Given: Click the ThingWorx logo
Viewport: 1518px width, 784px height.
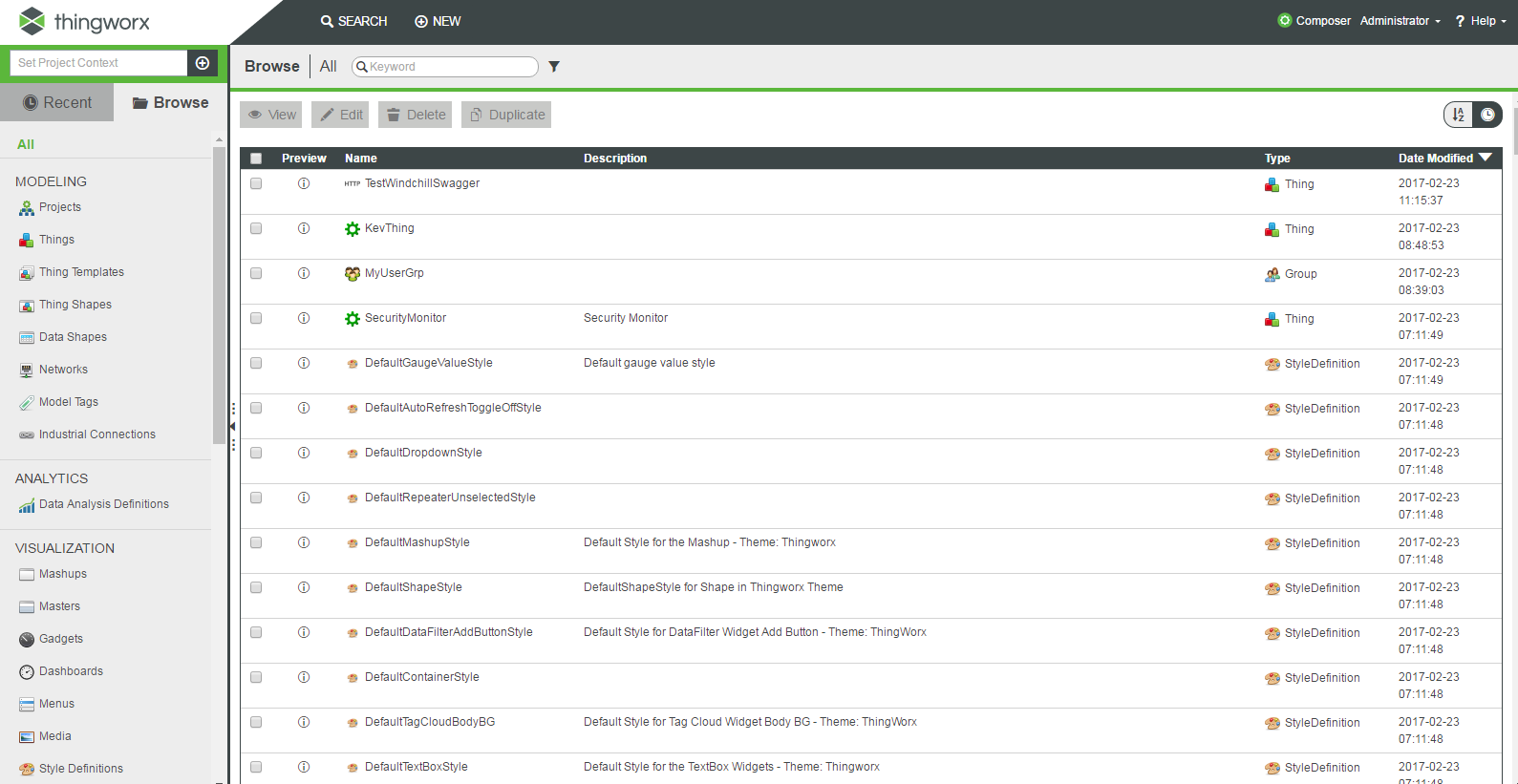Looking at the screenshot, I should pos(84,21).
